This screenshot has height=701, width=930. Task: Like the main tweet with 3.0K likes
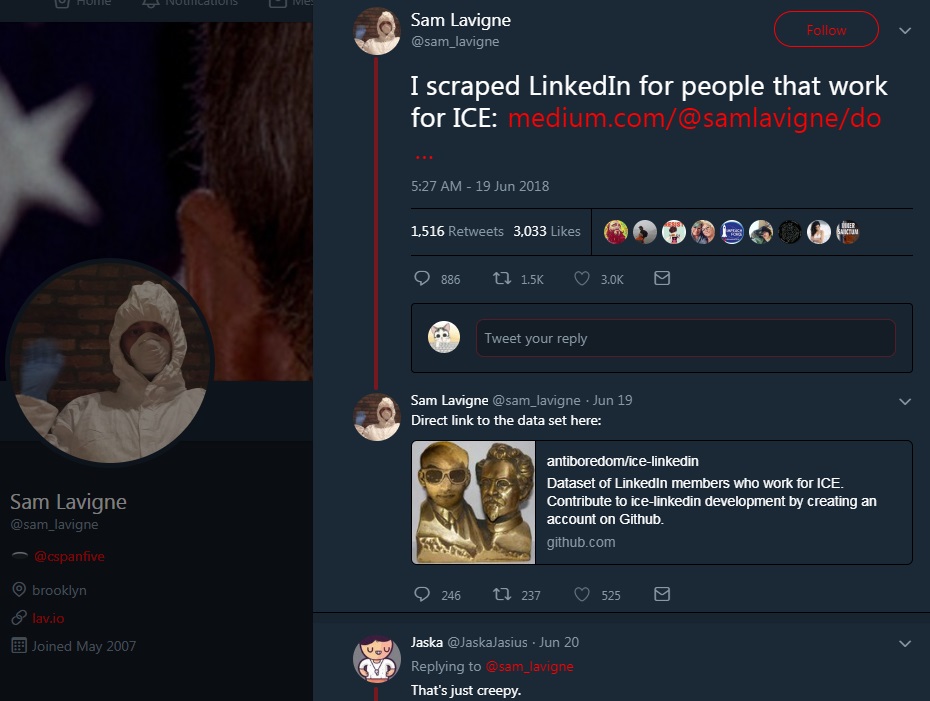coord(582,279)
